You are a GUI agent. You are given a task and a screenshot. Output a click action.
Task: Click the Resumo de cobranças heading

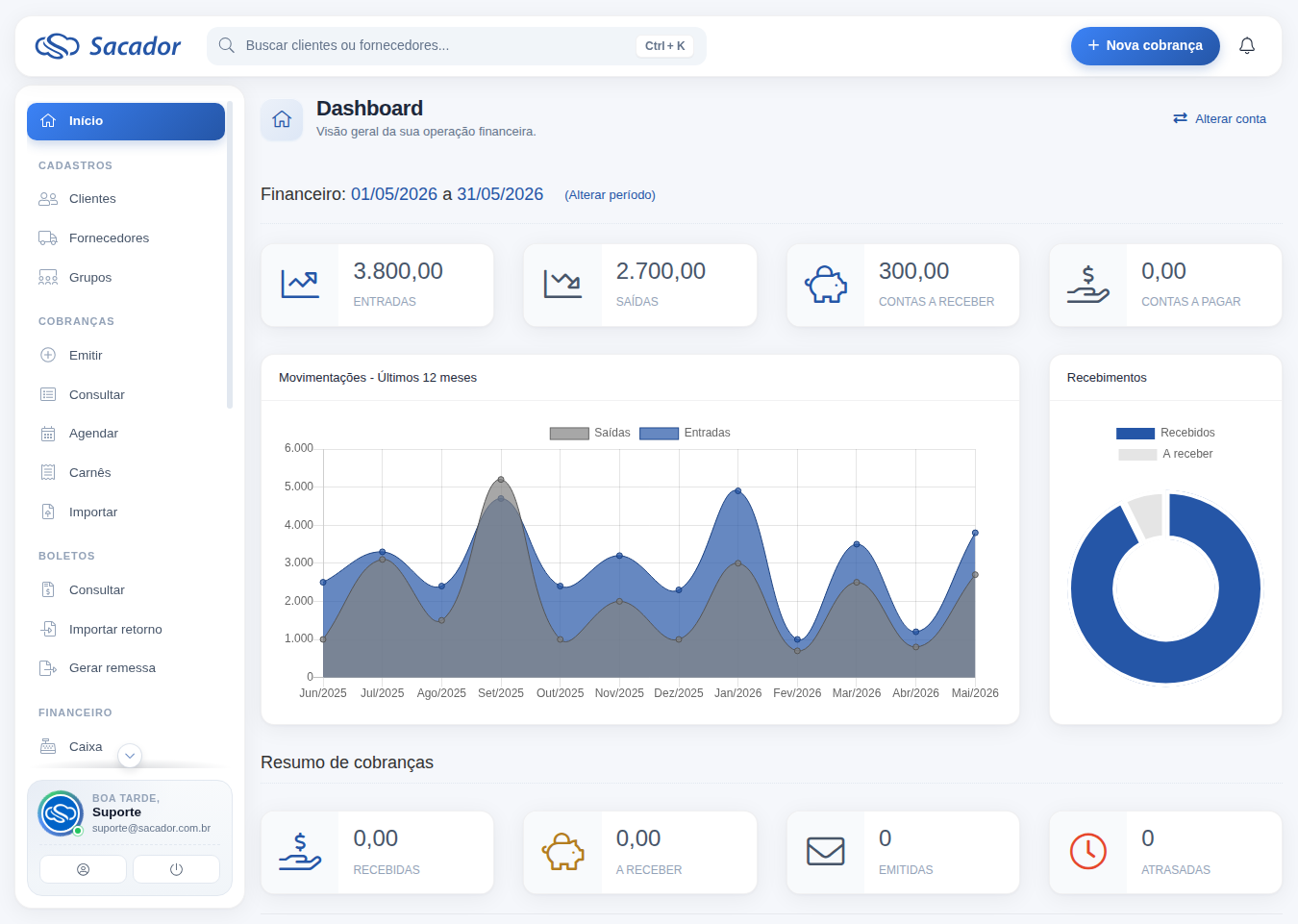pyautogui.click(x=347, y=762)
